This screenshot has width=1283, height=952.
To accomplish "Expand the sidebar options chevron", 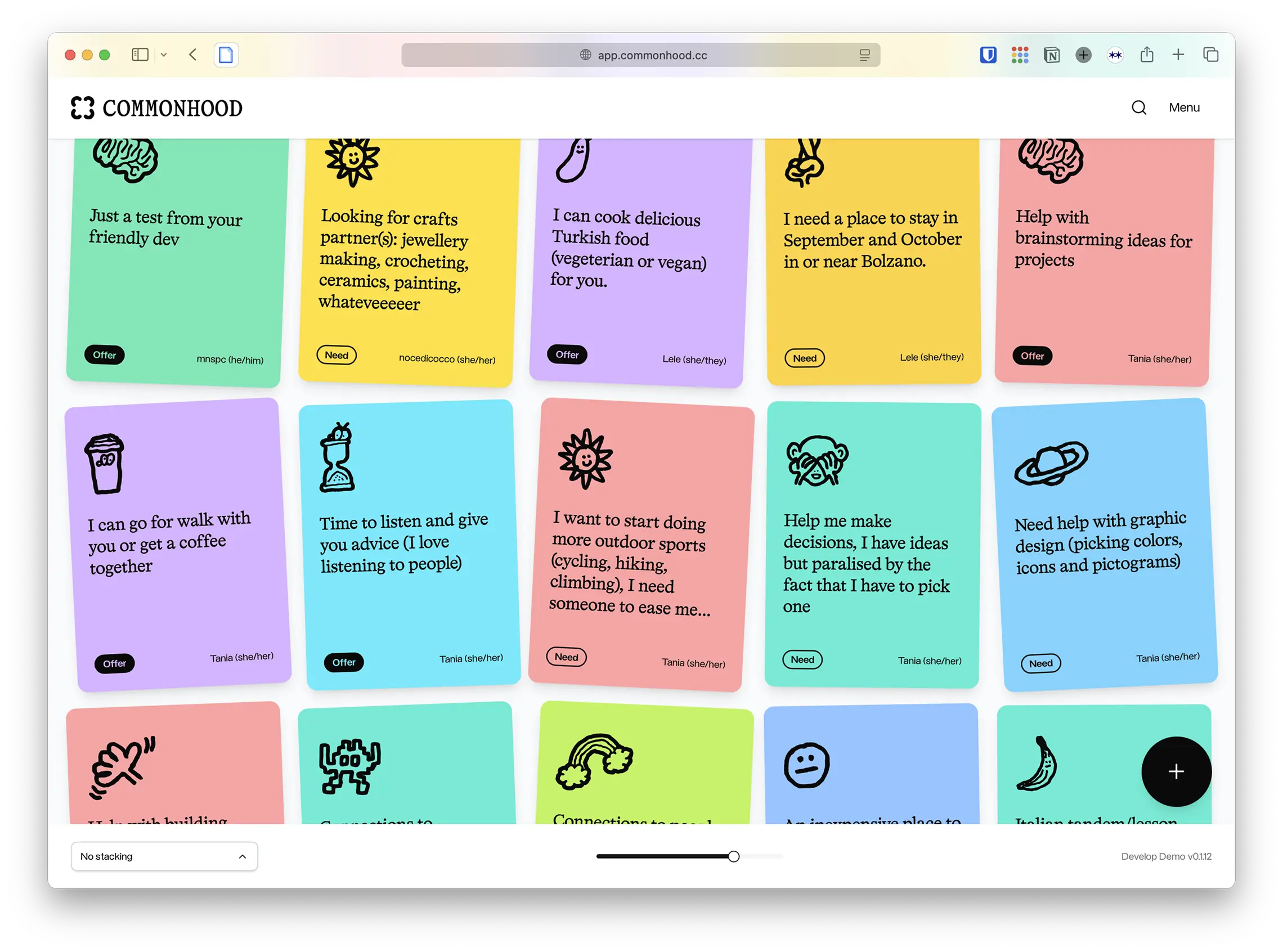I will [164, 55].
